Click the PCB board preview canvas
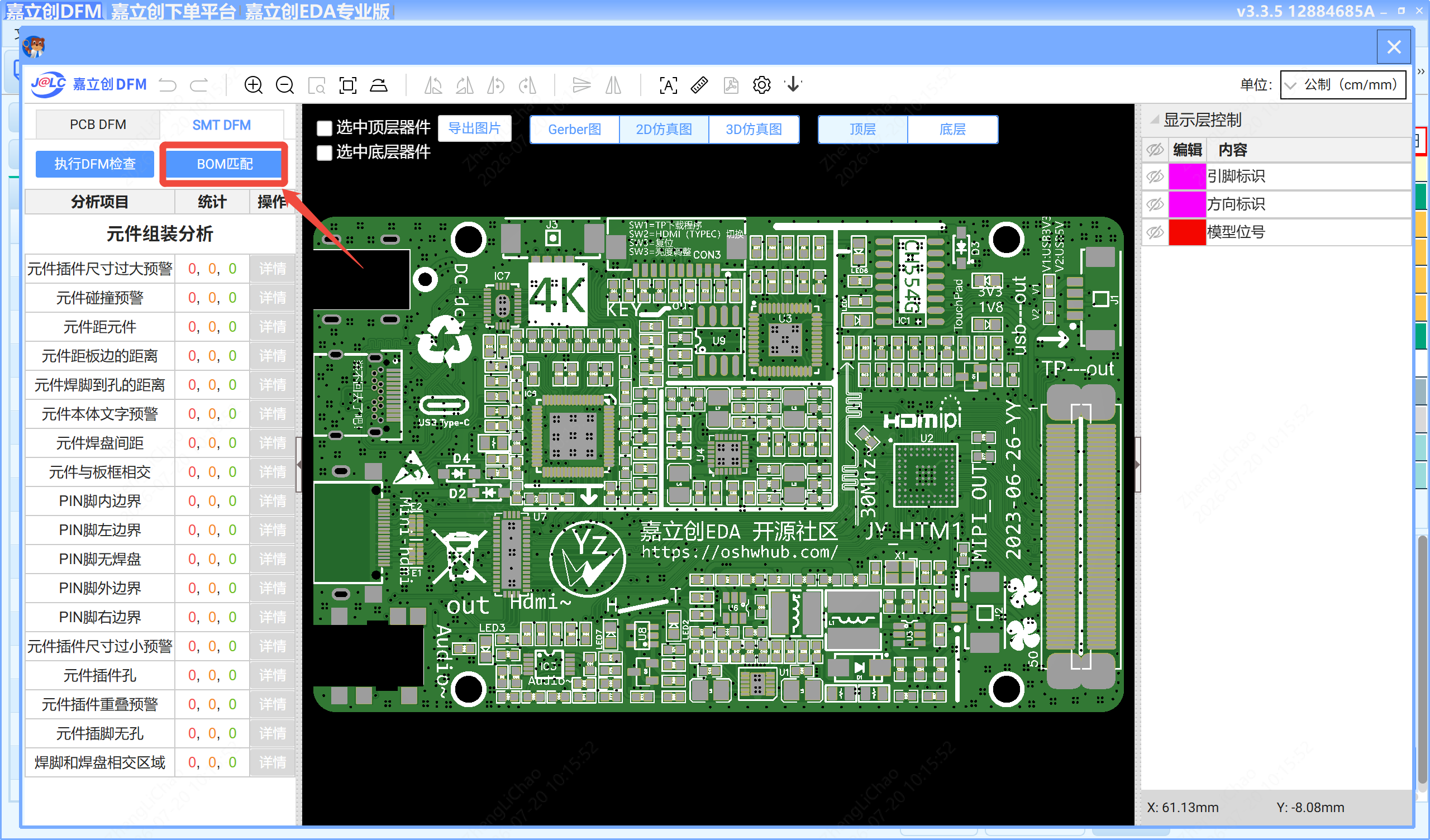Viewport: 1430px width, 840px height. (718, 464)
